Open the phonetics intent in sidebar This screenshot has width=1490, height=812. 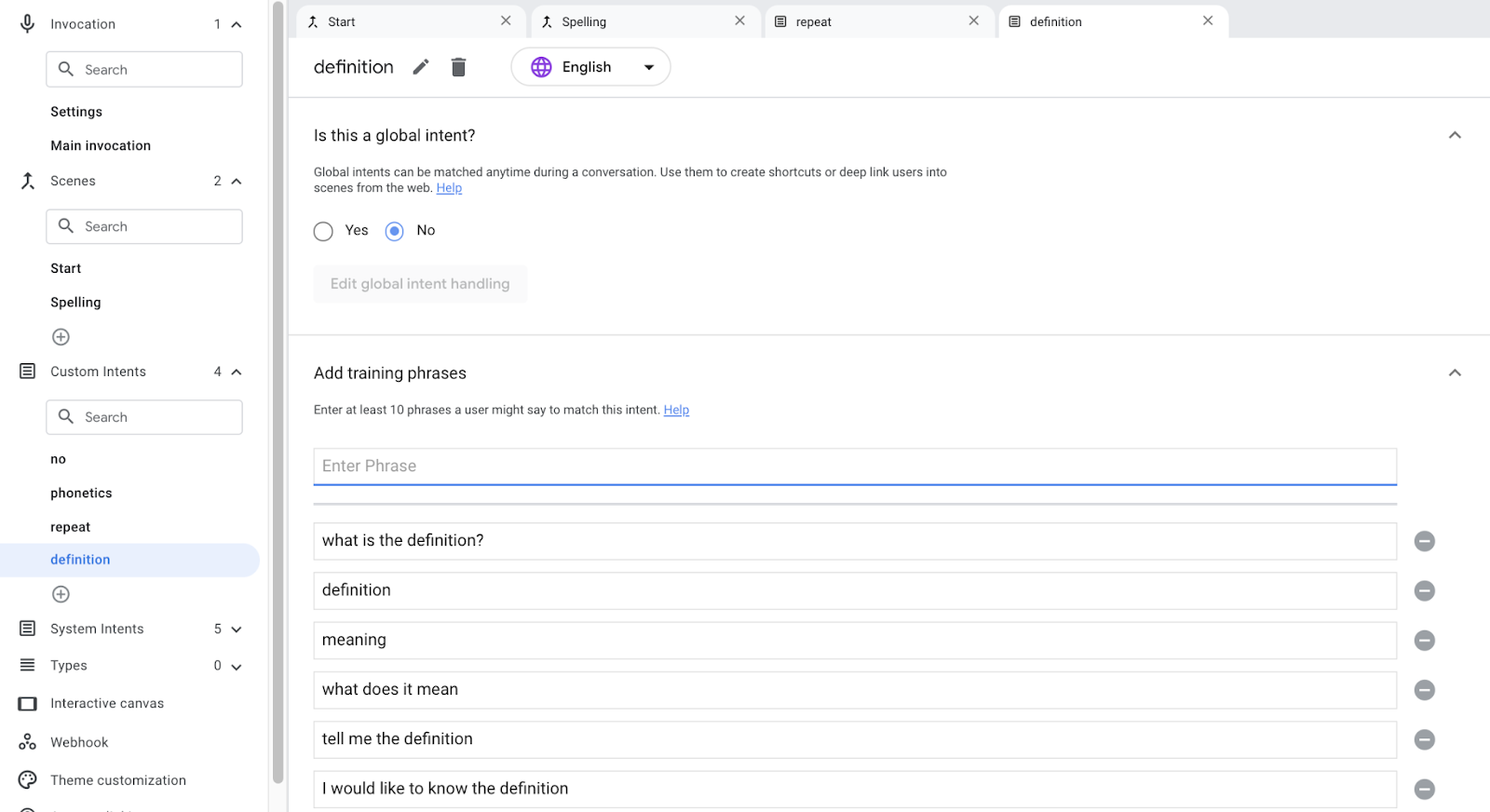tap(81, 494)
